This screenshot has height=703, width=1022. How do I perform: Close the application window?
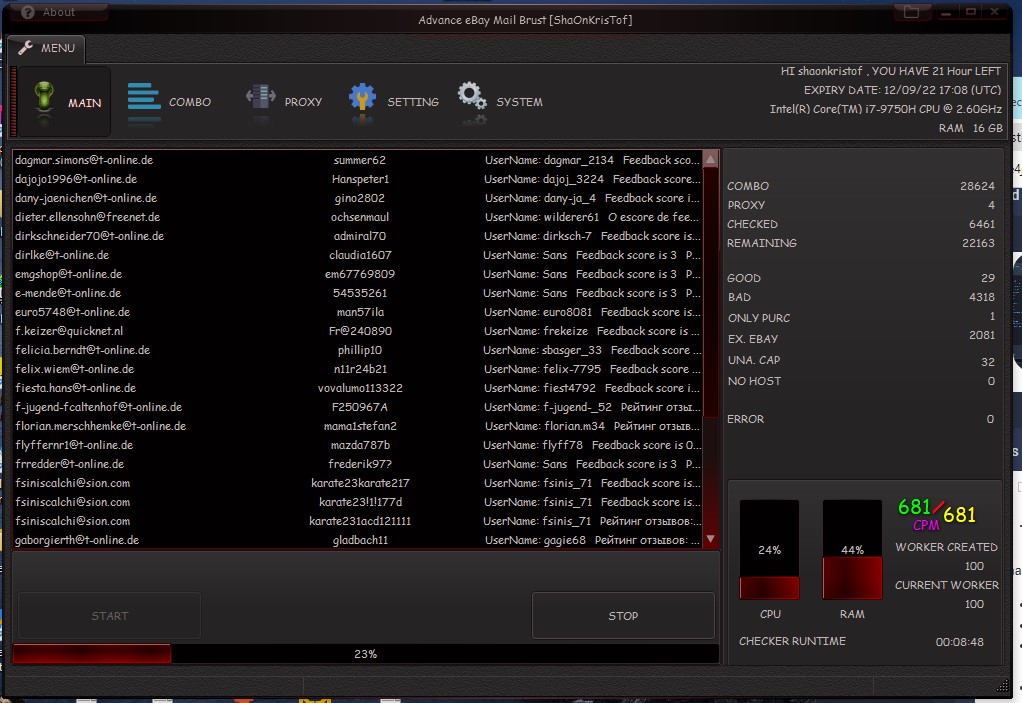click(995, 12)
